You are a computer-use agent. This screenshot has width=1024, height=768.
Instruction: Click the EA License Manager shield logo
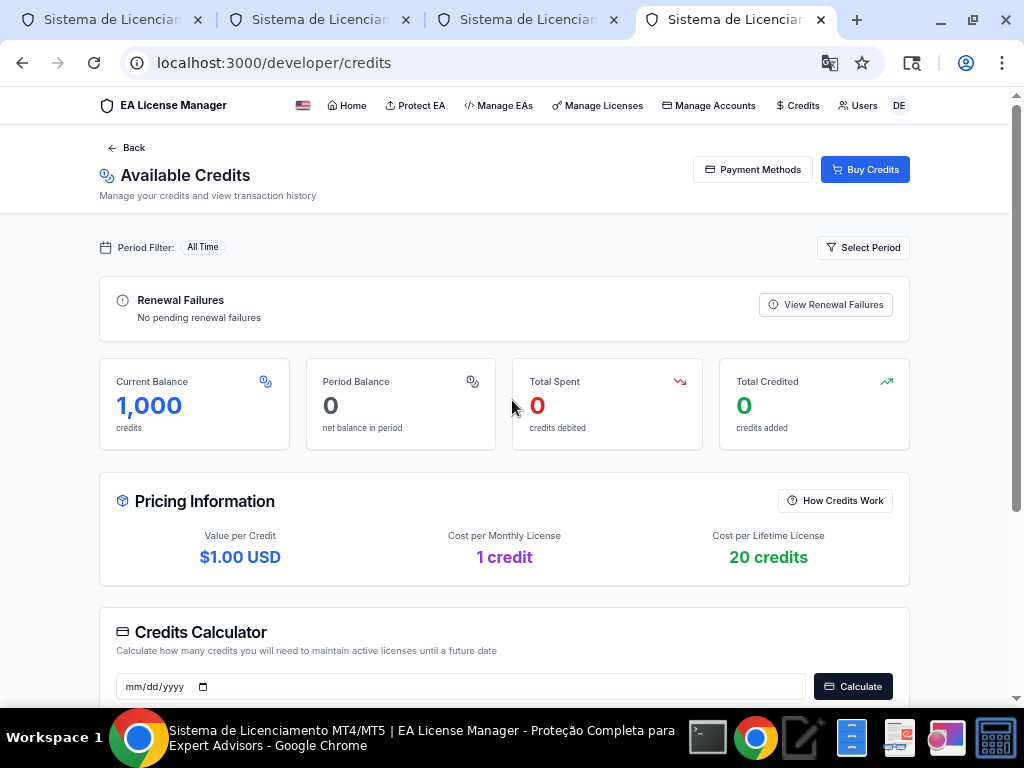[107, 106]
